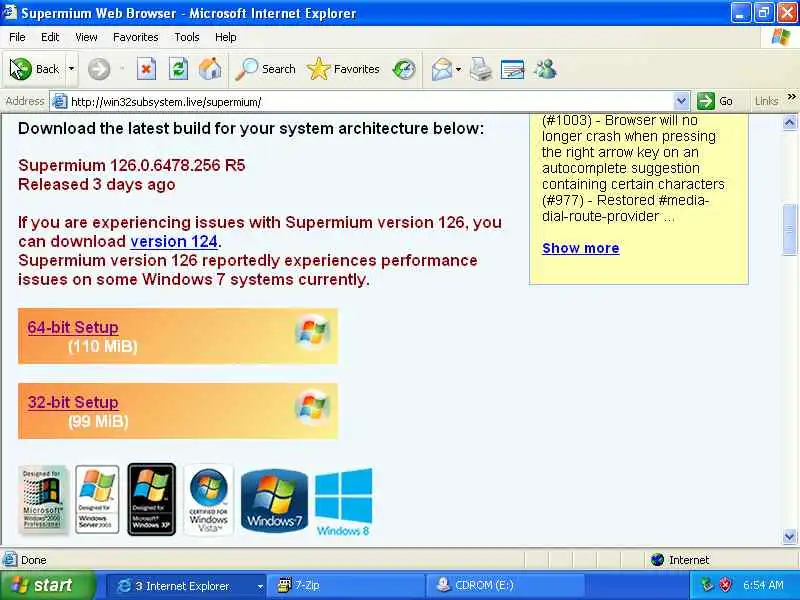Stop loading with the red X icon
Screen dimensions: 800x600
click(x=146, y=69)
